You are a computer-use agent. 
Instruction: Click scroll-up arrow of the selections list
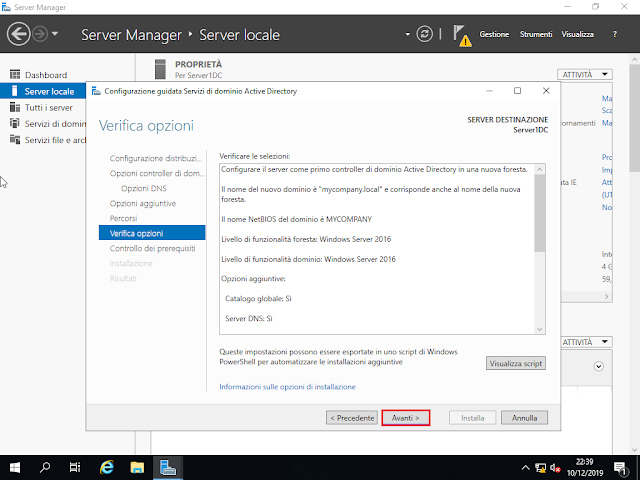coord(540,169)
